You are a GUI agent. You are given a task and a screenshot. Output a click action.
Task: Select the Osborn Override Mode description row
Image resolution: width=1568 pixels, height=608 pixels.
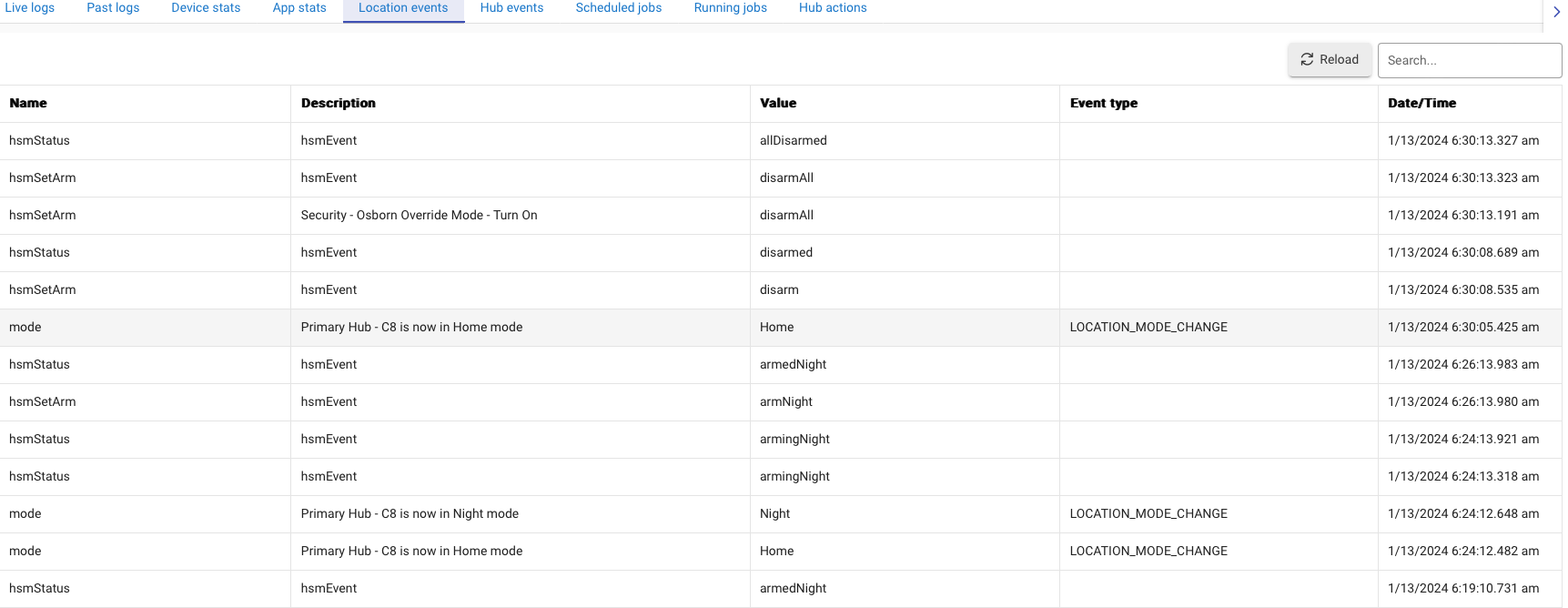point(419,216)
